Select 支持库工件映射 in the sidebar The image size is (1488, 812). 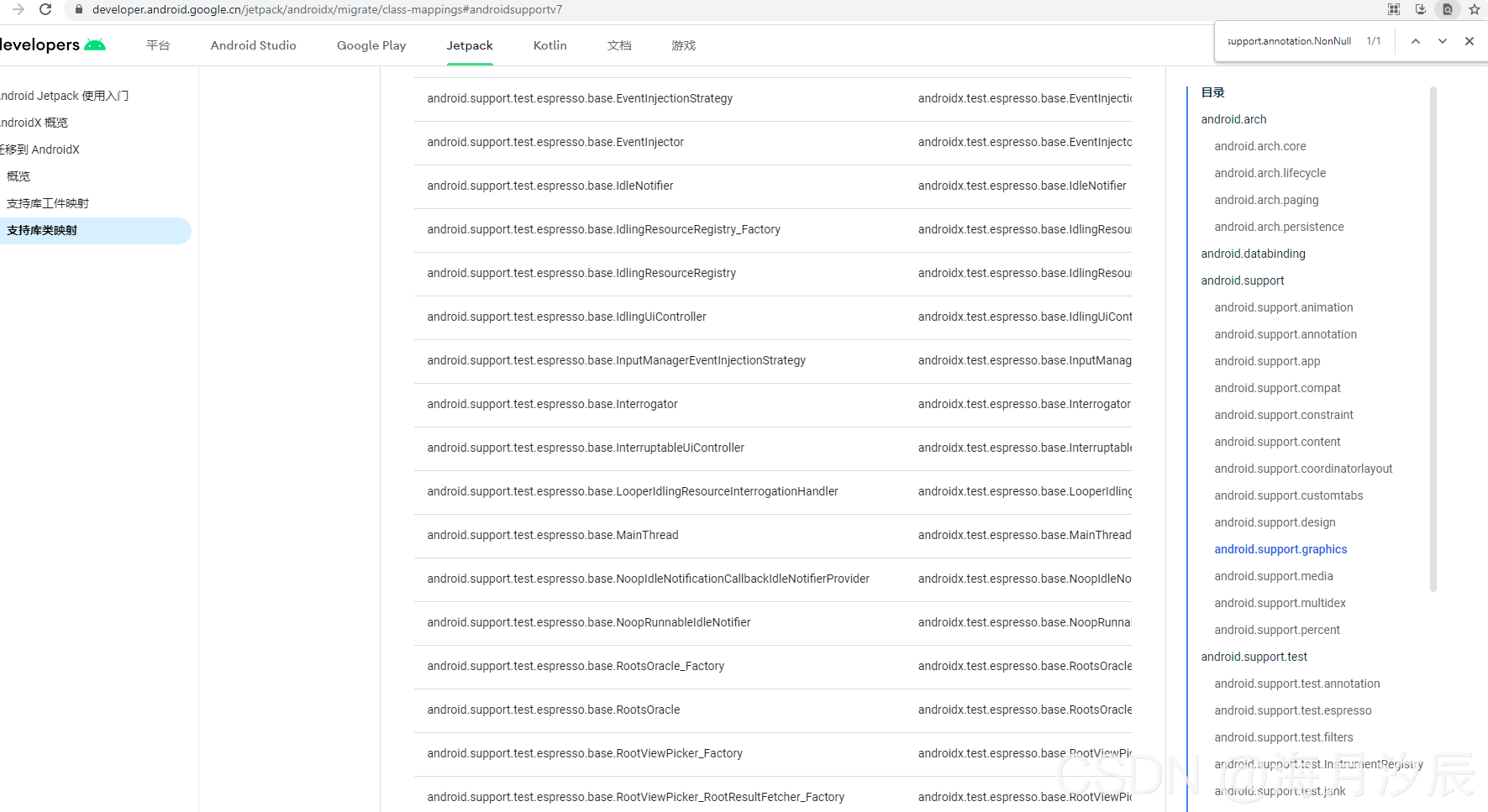(48, 202)
